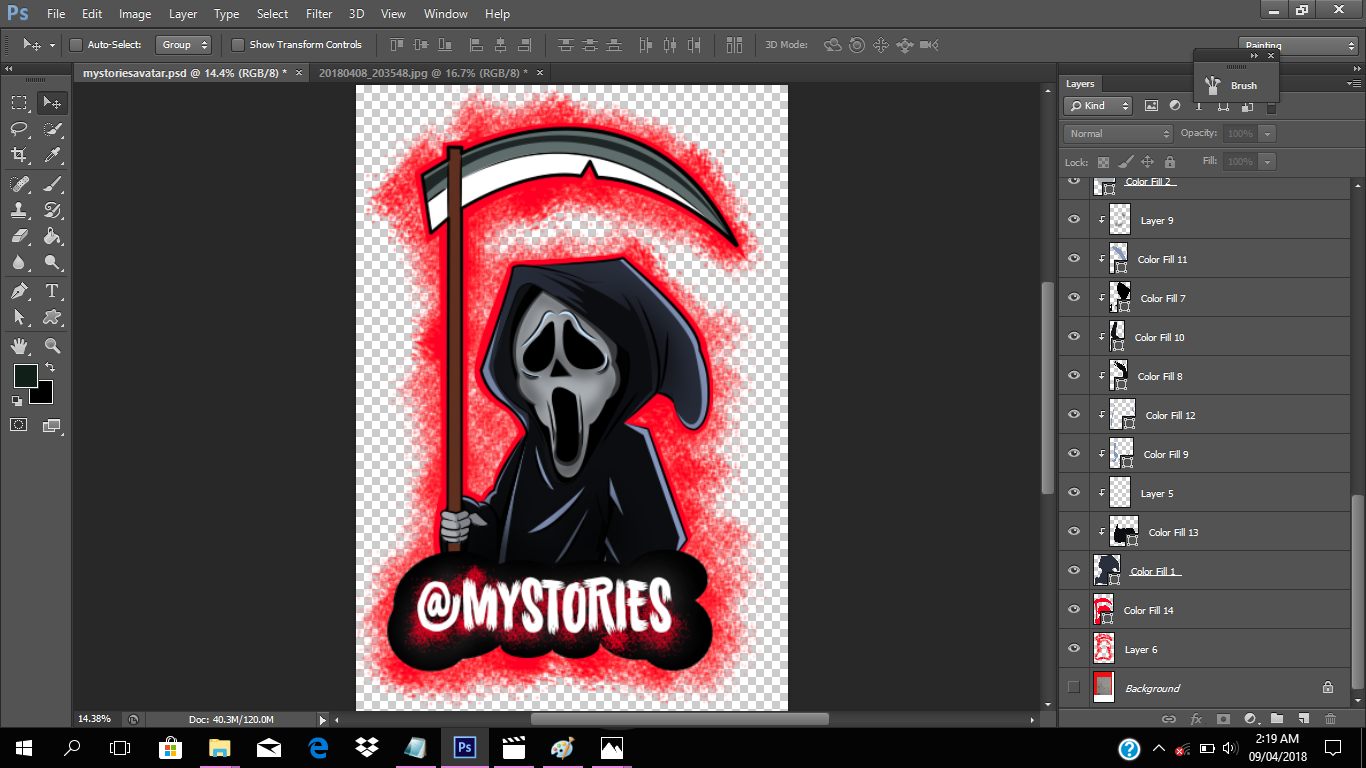1366x768 pixels.
Task: Select the Crop tool
Action: tap(19, 155)
